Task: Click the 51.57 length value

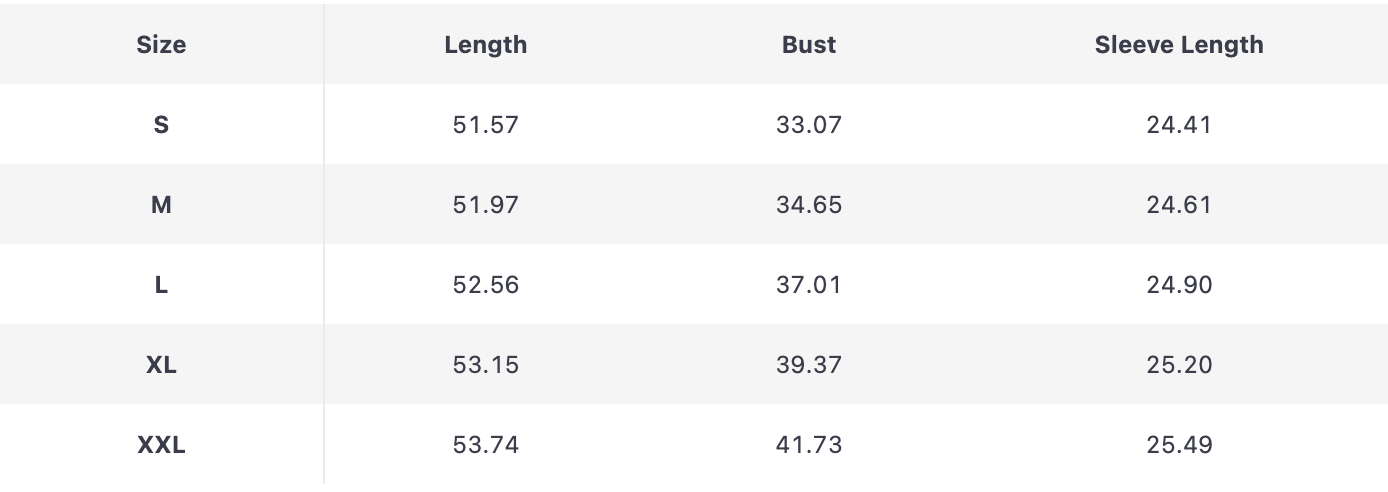Action: click(486, 125)
